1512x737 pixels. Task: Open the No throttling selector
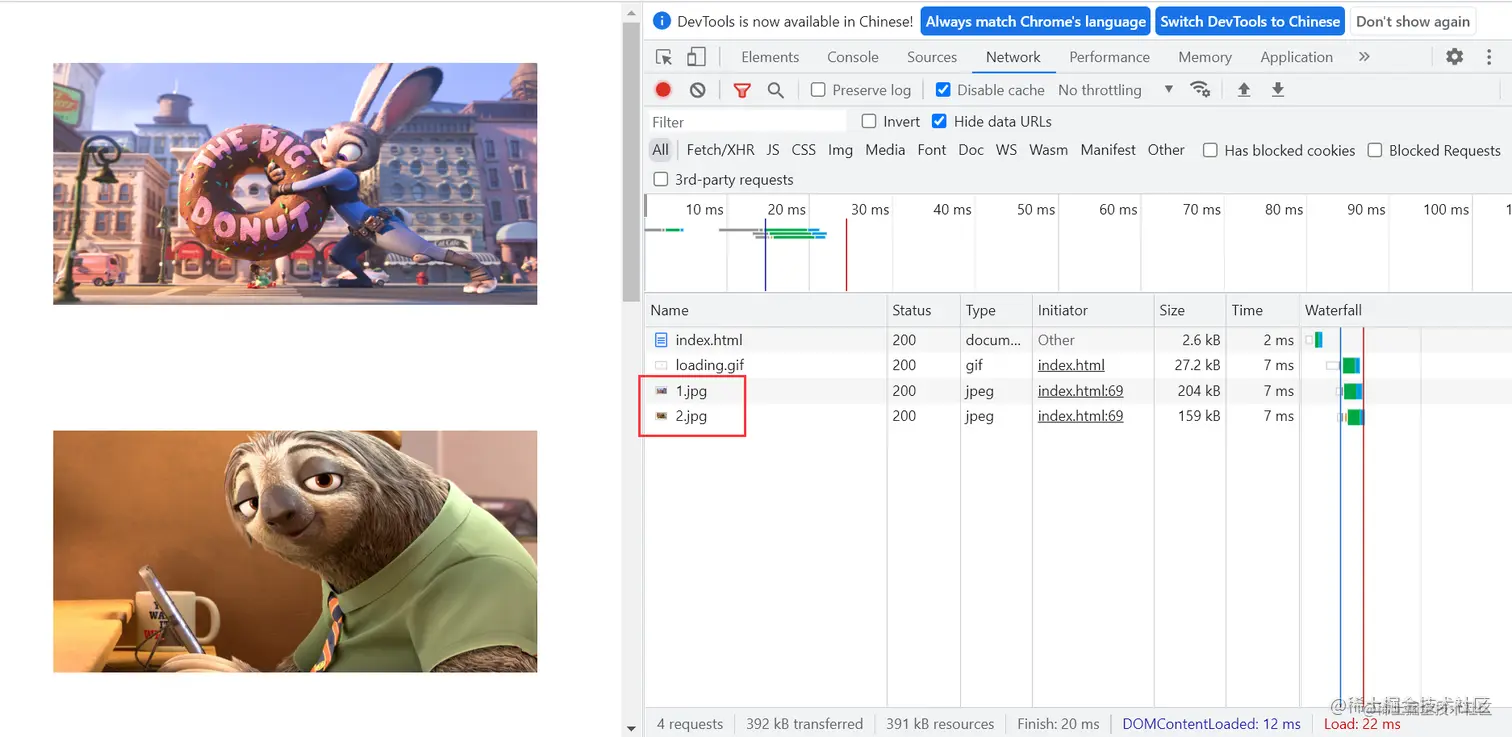pyautogui.click(x=1115, y=90)
